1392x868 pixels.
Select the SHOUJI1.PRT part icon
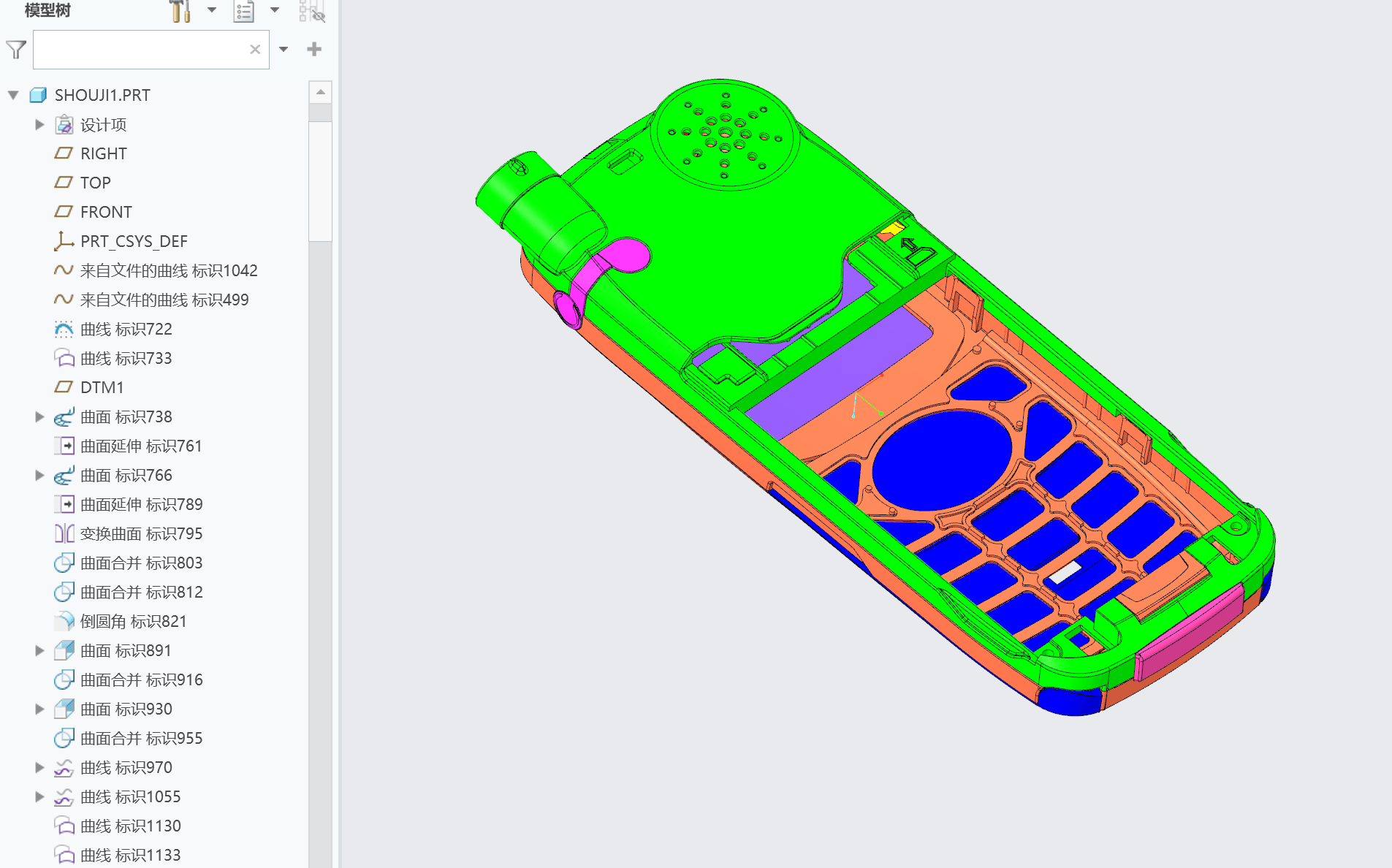38,95
